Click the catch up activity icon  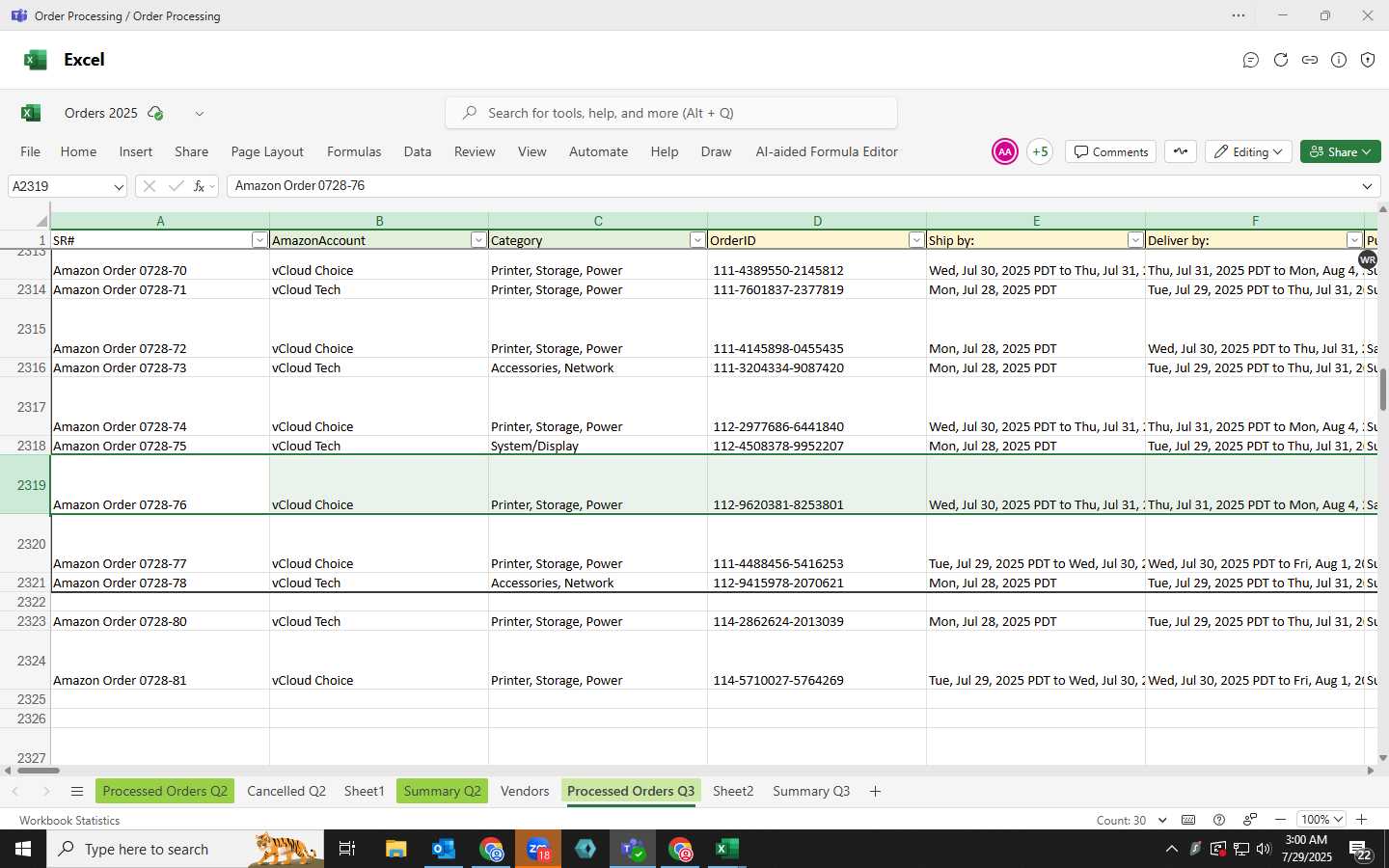[1181, 151]
